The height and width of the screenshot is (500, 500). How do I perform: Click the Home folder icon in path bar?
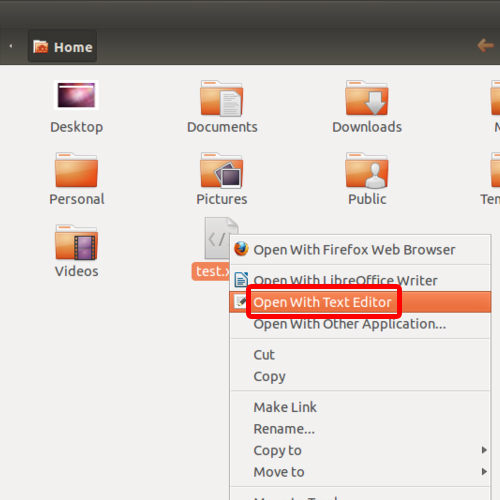(41, 47)
